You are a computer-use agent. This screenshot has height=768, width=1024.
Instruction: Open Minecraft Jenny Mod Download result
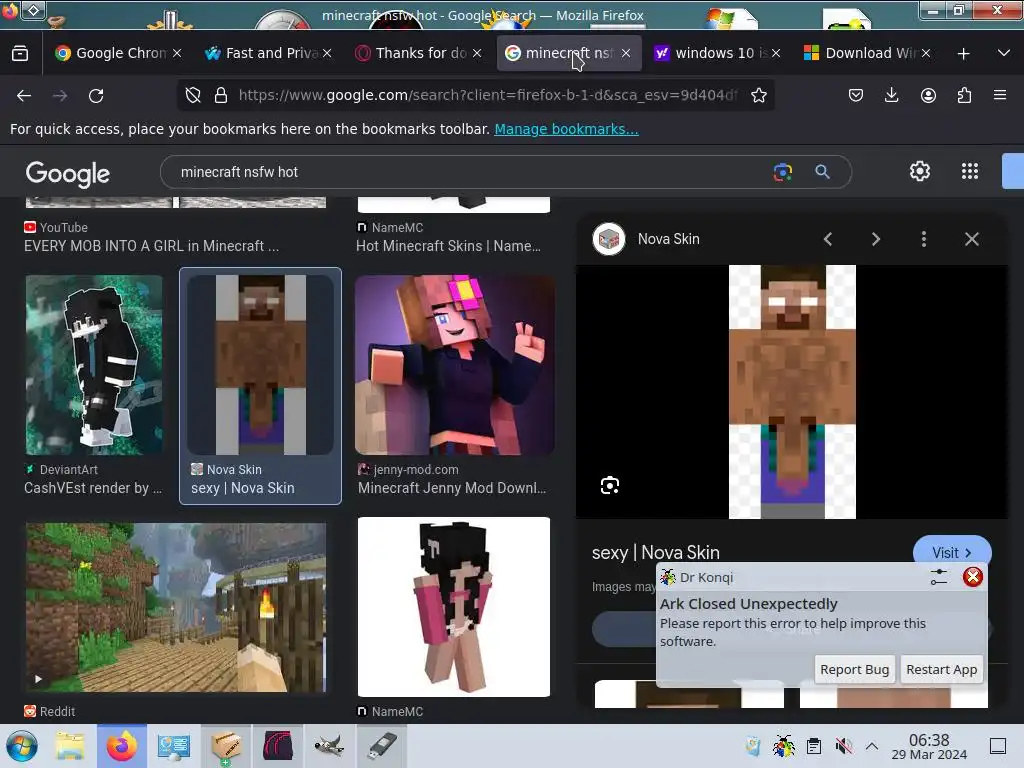tap(452, 488)
